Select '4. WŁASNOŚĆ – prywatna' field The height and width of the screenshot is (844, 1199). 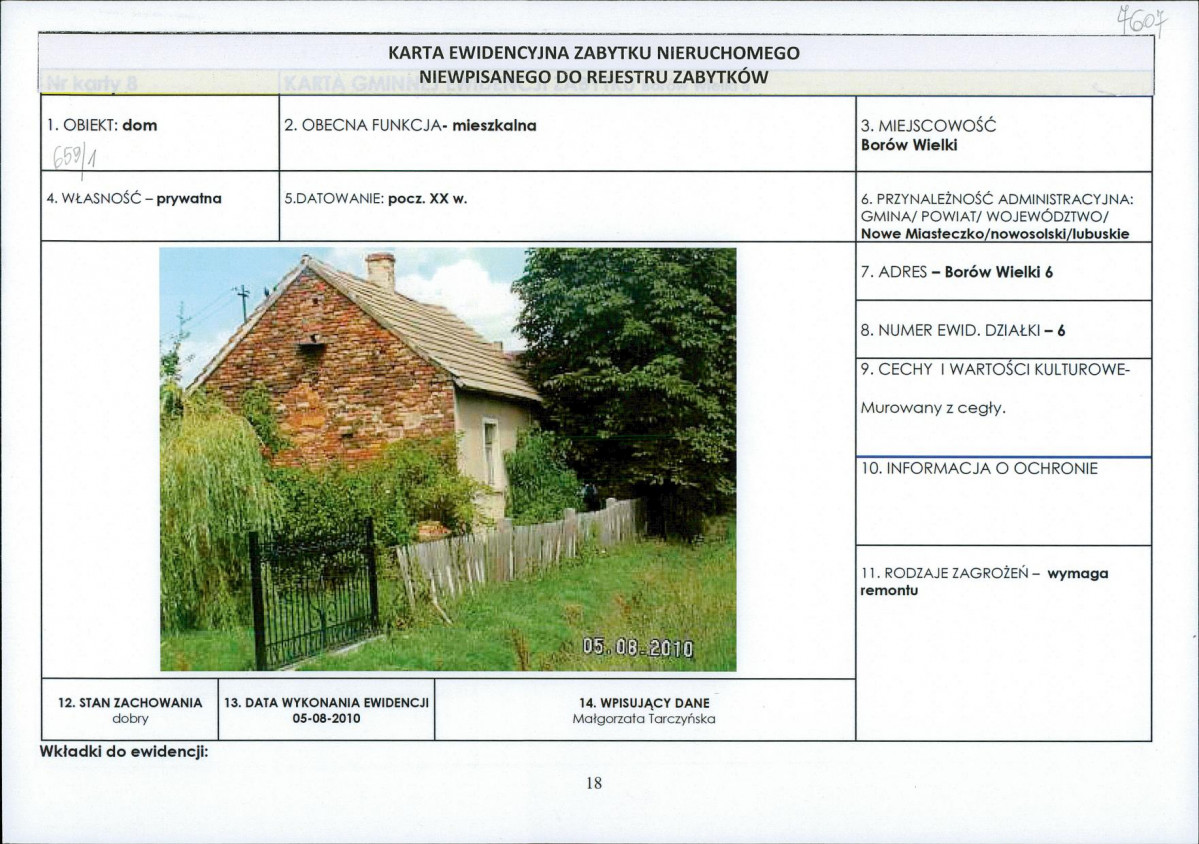click(134, 199)
